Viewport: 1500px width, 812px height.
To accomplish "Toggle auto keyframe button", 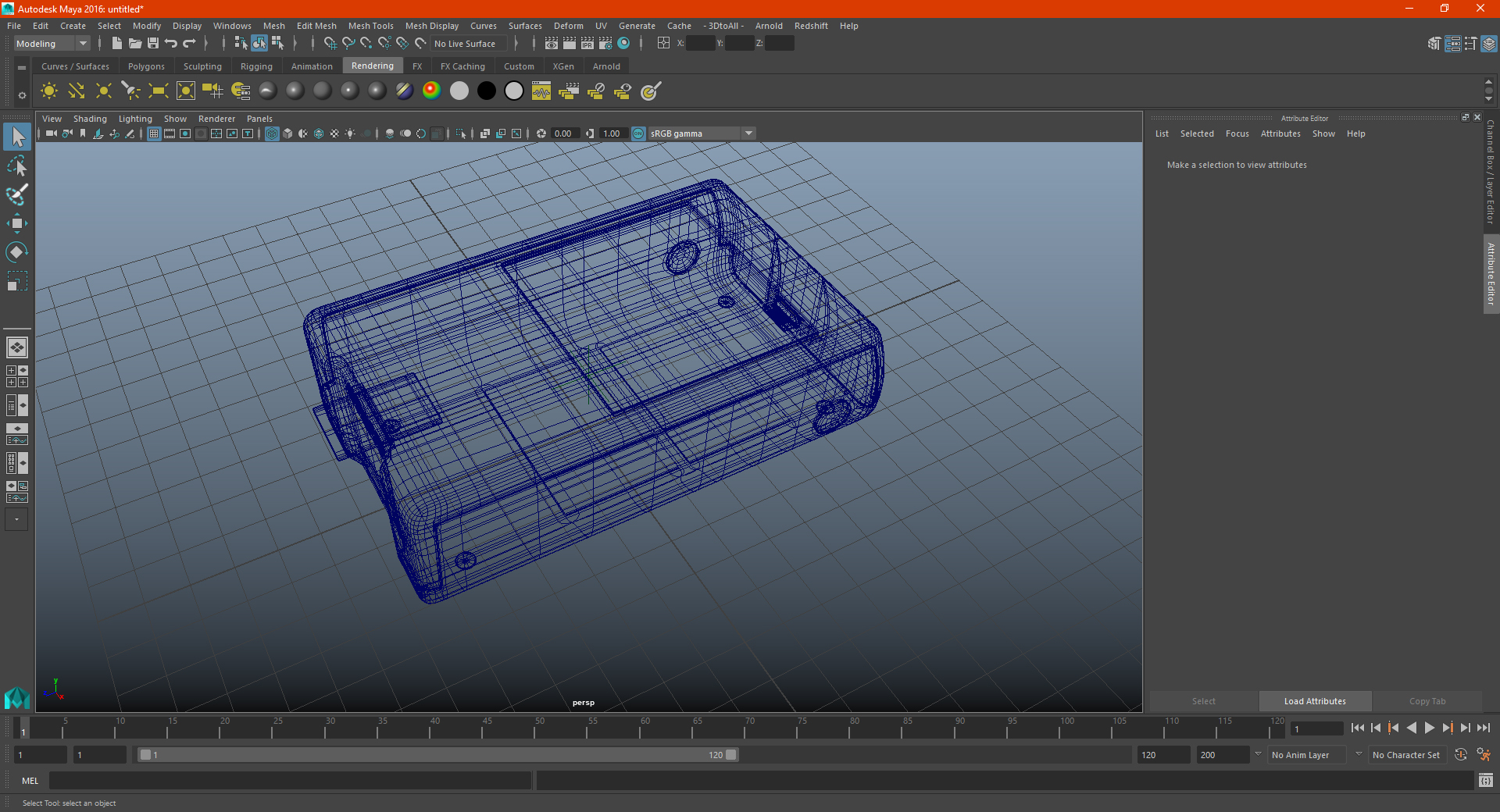I will (1460, 755).
